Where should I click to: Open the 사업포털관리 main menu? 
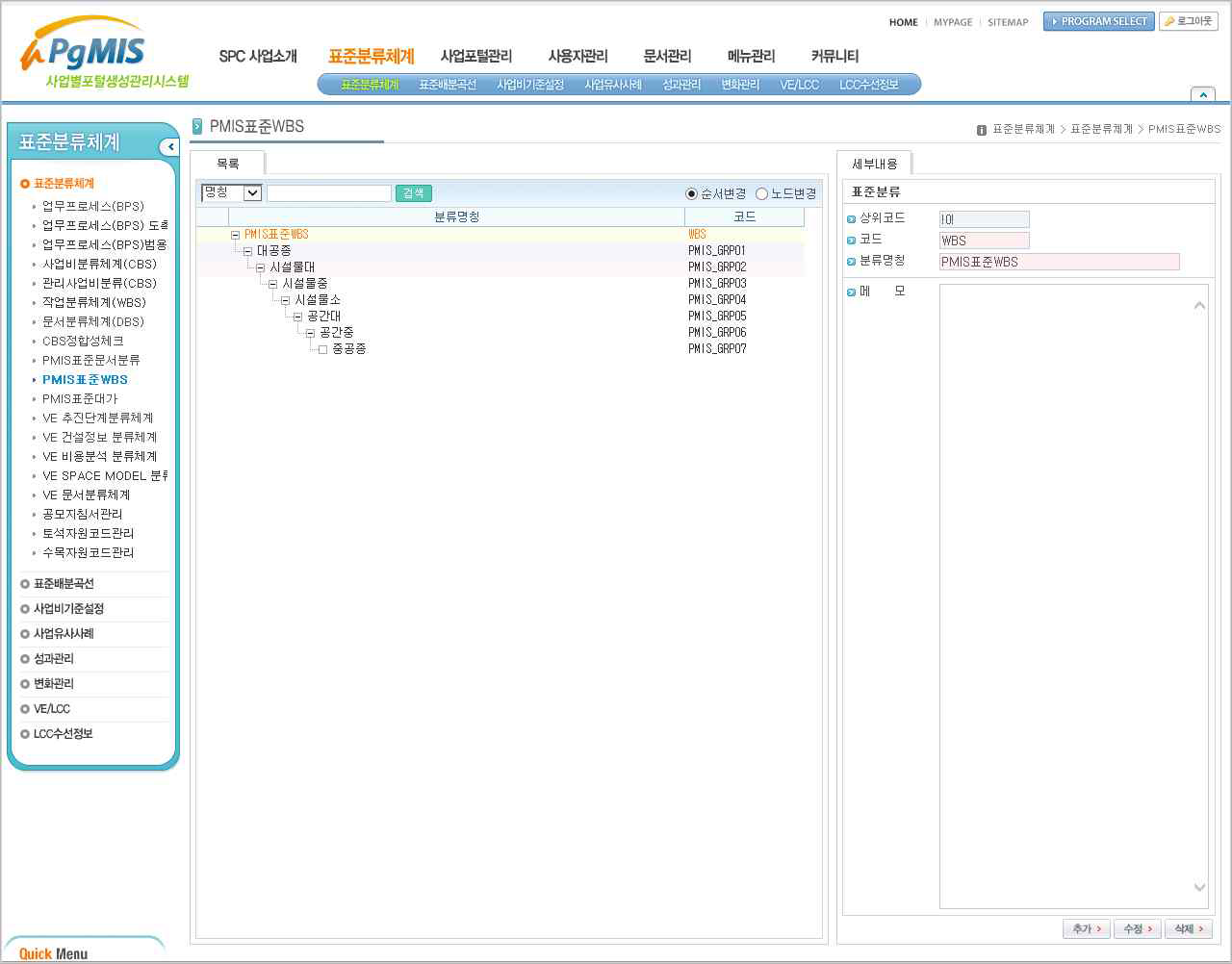tap(476, 57)
